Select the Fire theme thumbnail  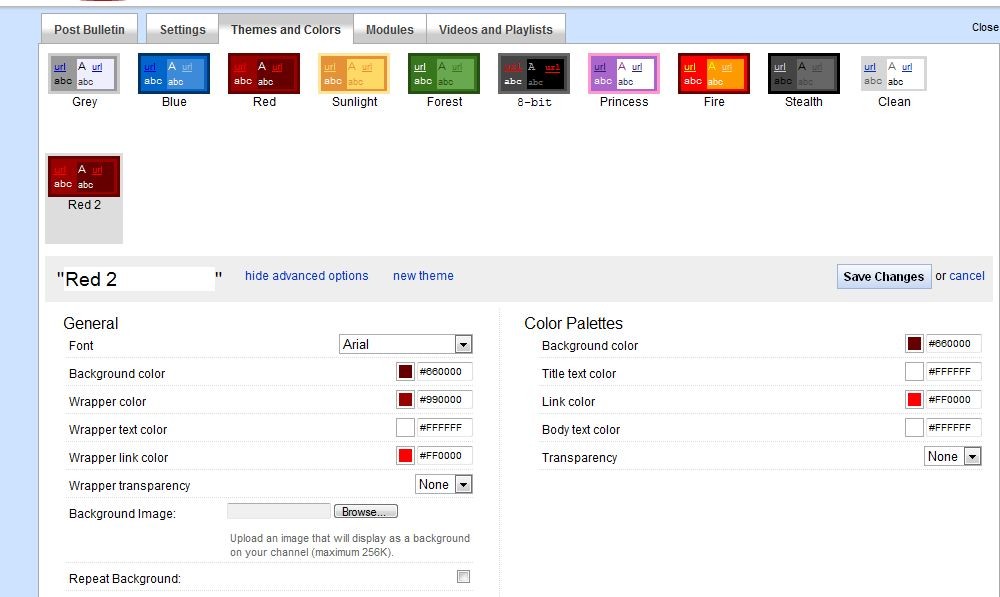click(713, 74)
